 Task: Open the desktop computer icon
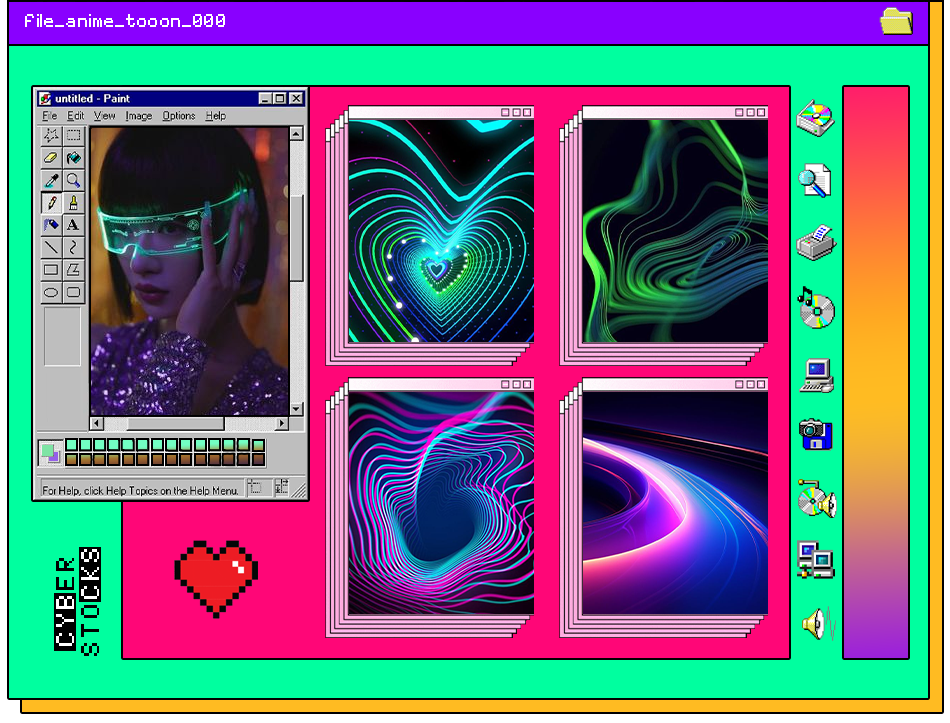pos(817,376)
